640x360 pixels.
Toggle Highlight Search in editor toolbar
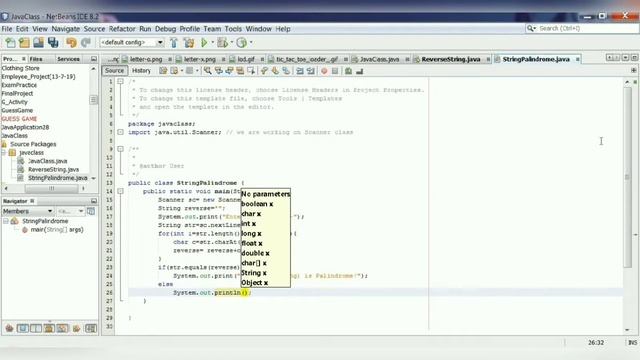click(x=240, y=71)
